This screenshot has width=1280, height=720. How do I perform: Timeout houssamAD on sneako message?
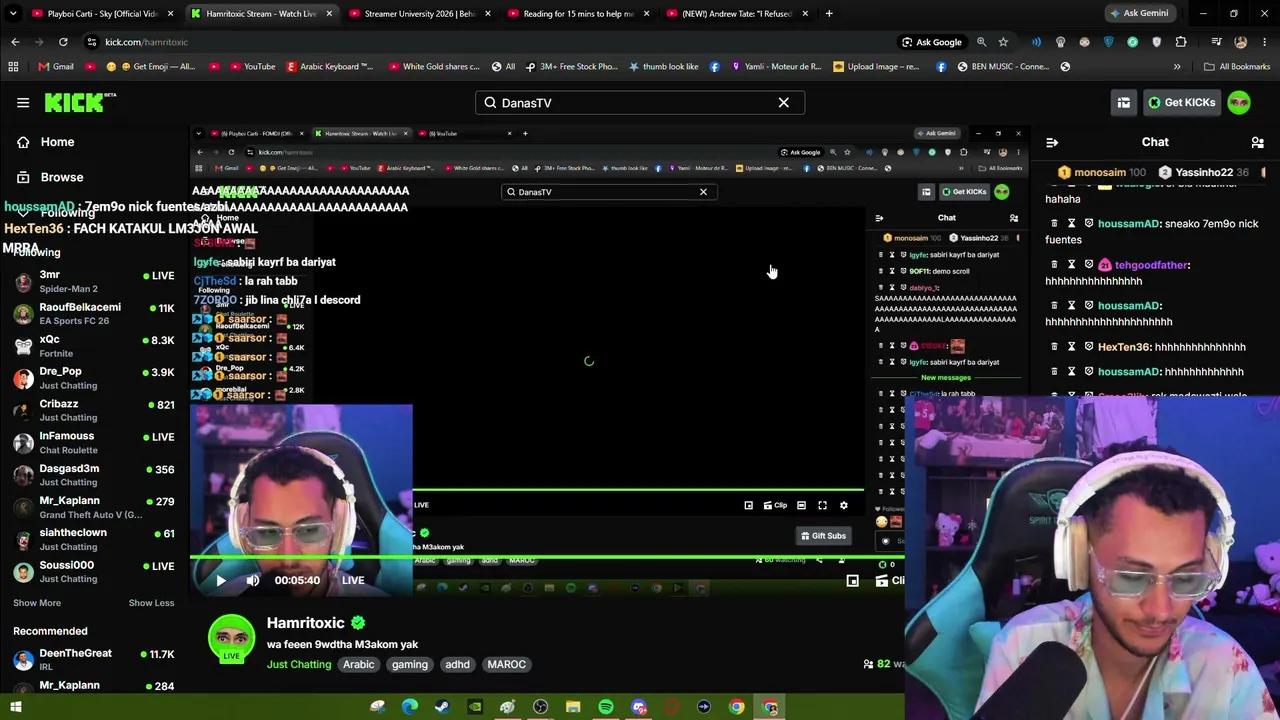pyautogui.click(x=1071, y=223)
